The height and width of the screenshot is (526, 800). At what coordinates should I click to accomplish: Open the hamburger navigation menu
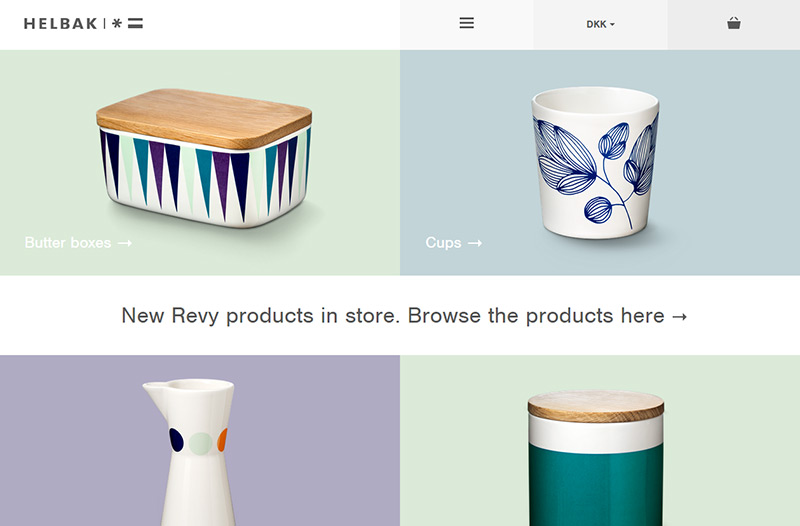[466, 23]
